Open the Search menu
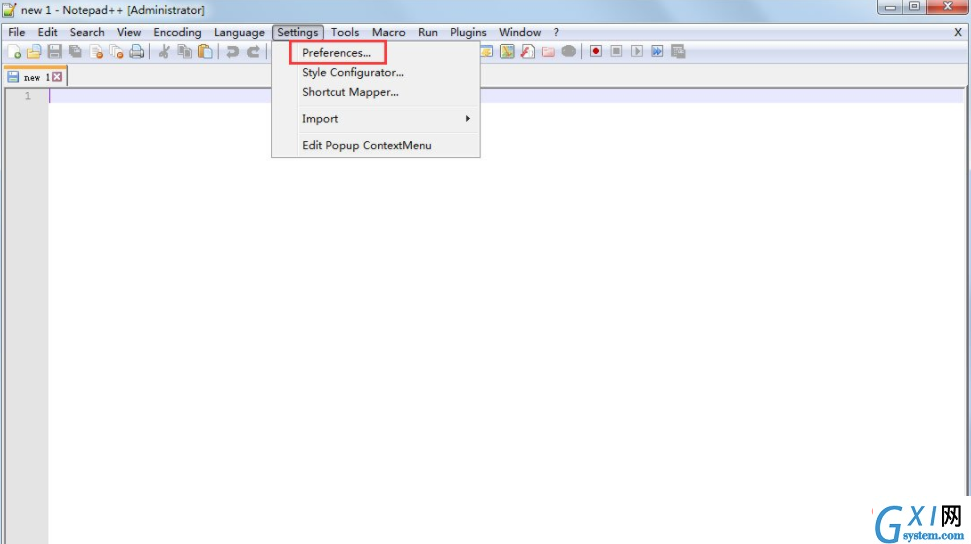 87,32
